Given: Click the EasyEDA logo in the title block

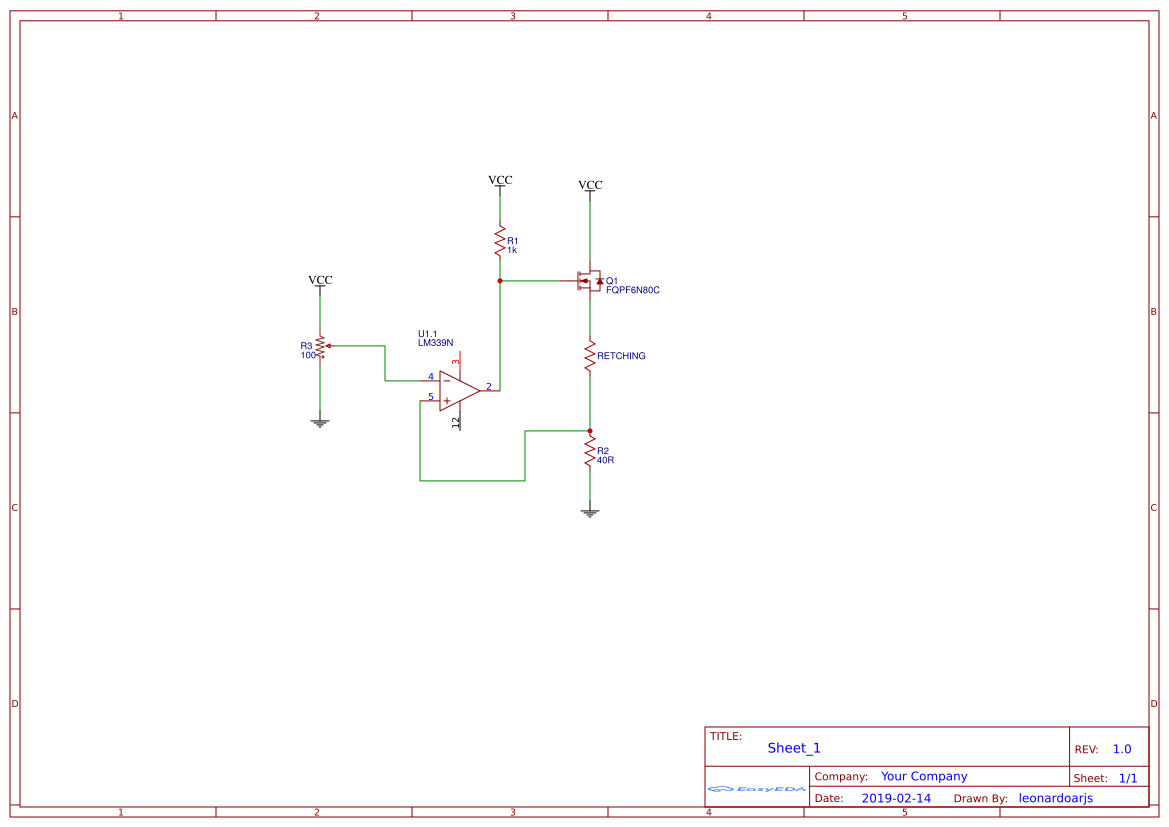Looking at the screenshot, I should point(755,789).
